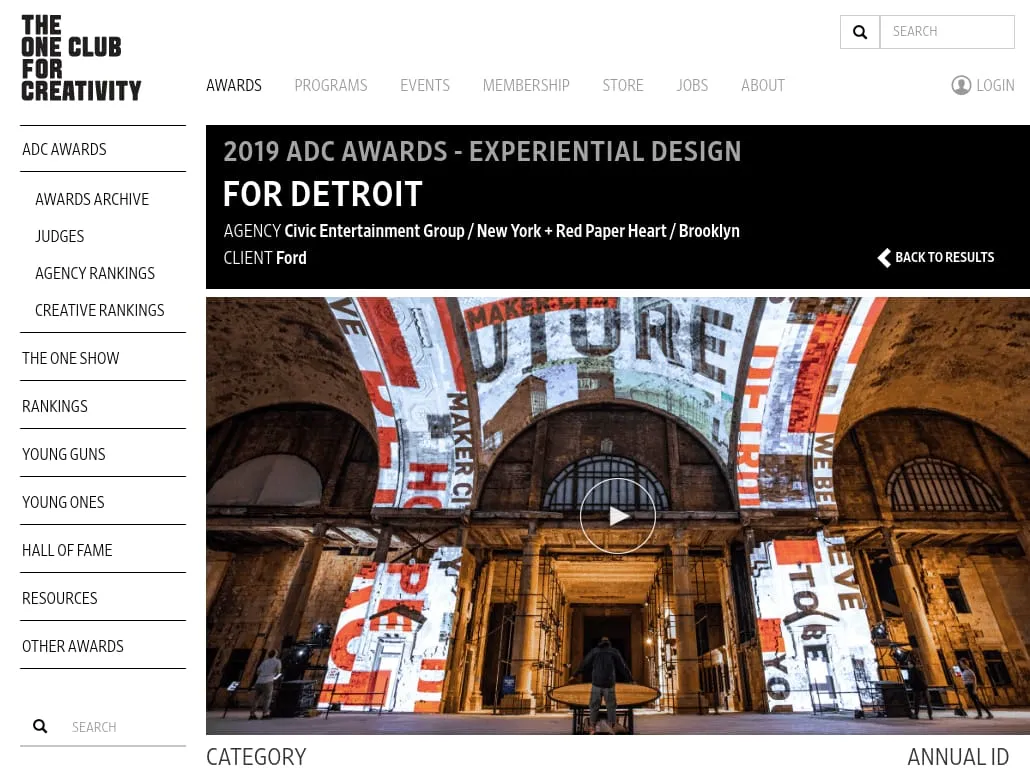The width and height of the screenshot is (1030, 773).
Task: Open Creative Rankings sidebar link
Action: 100,310
